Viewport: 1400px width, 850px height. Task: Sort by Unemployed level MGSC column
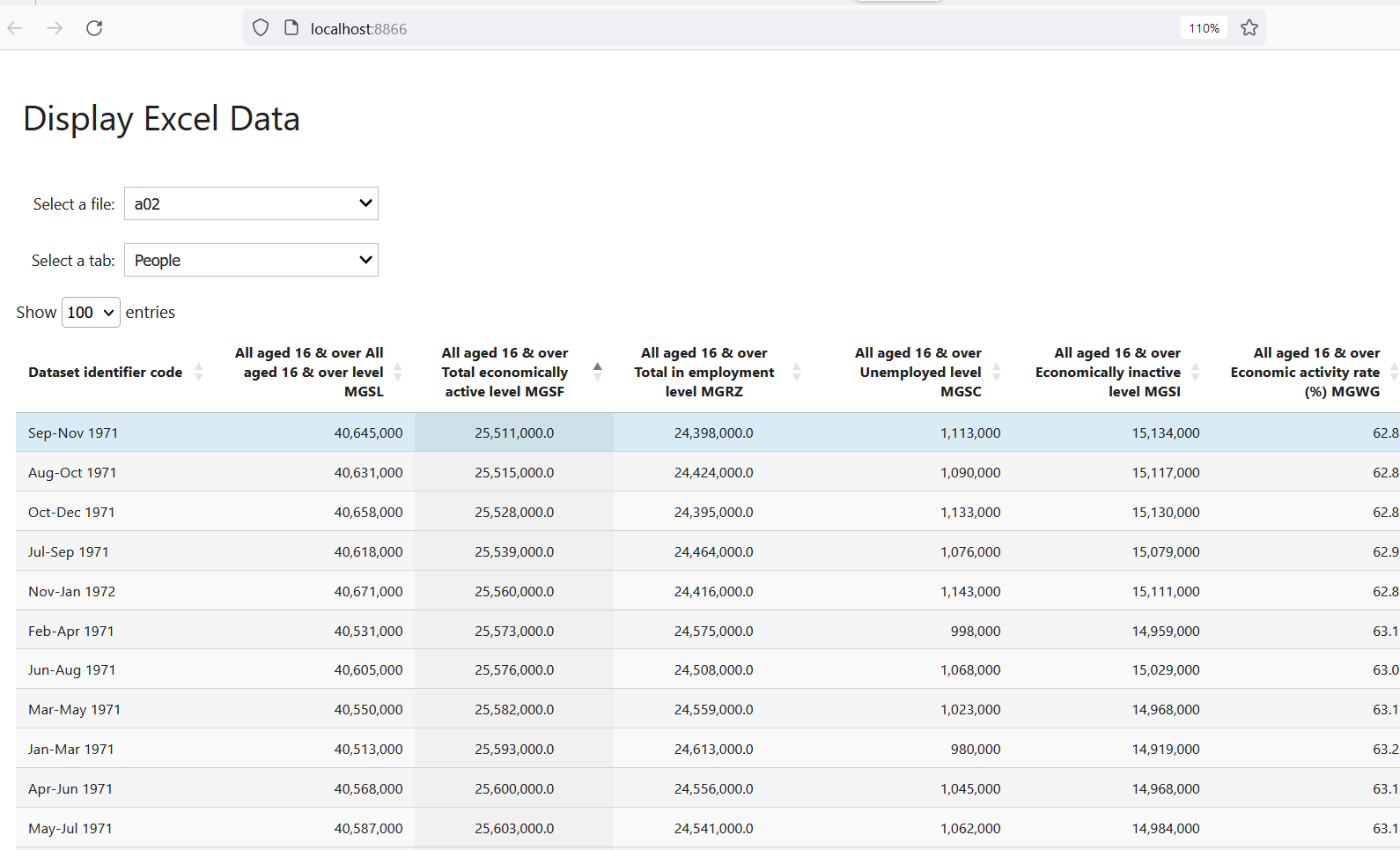point(920,373)
